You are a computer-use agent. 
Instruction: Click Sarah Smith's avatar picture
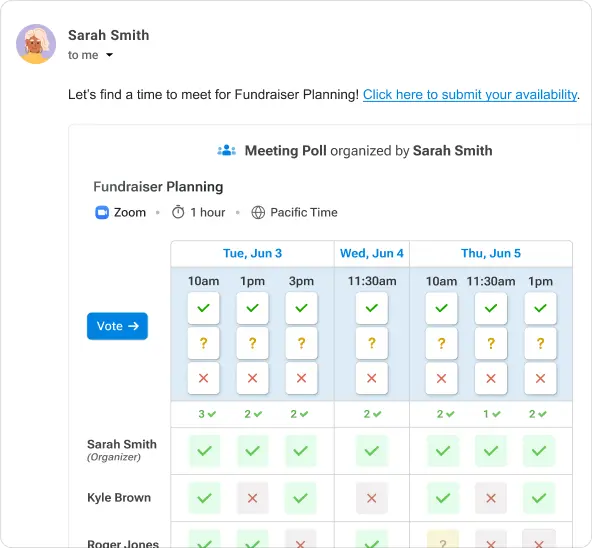(36, 44)
